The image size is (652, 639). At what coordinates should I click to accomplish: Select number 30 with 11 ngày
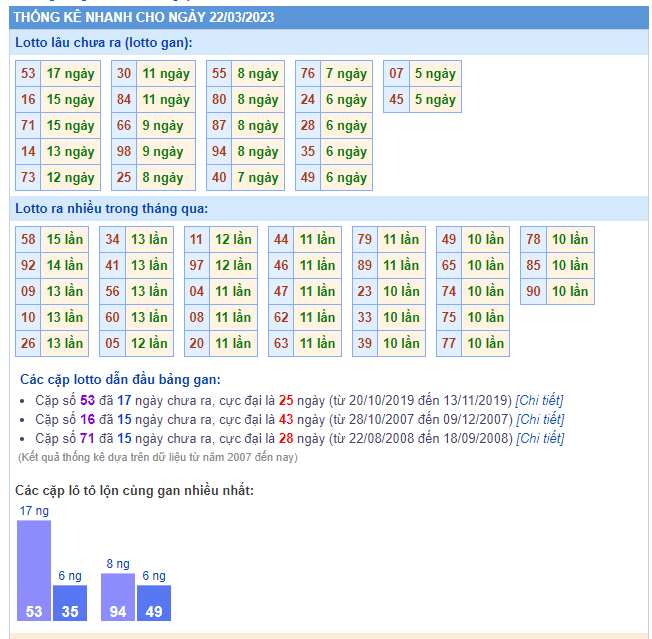(124, 74)
